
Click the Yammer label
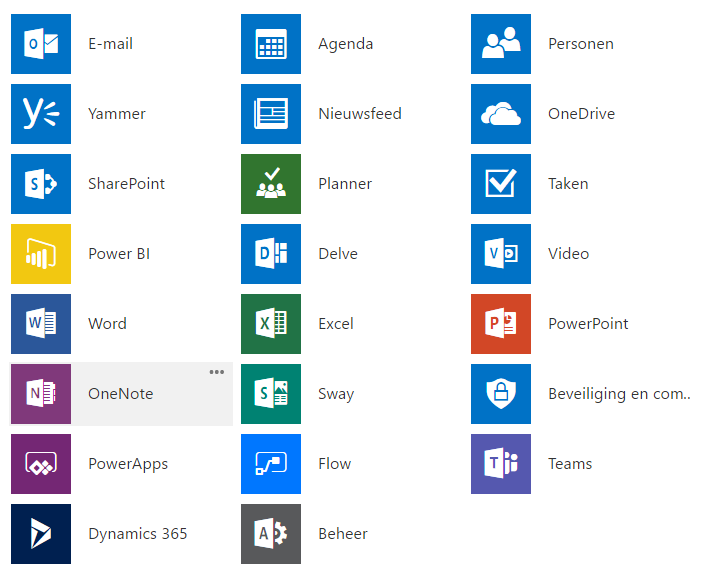[117, 114]
